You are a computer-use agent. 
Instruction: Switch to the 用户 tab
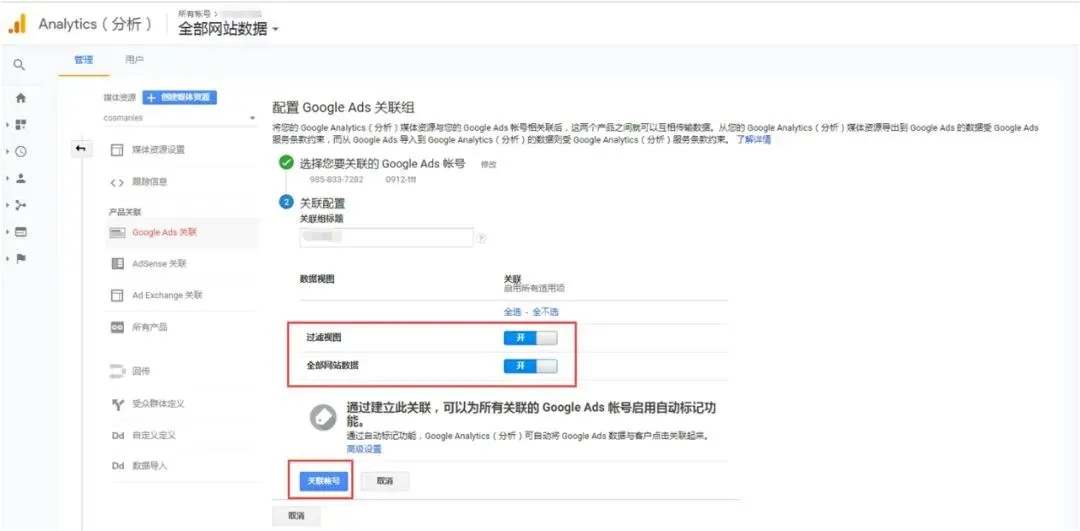(134, 61)
